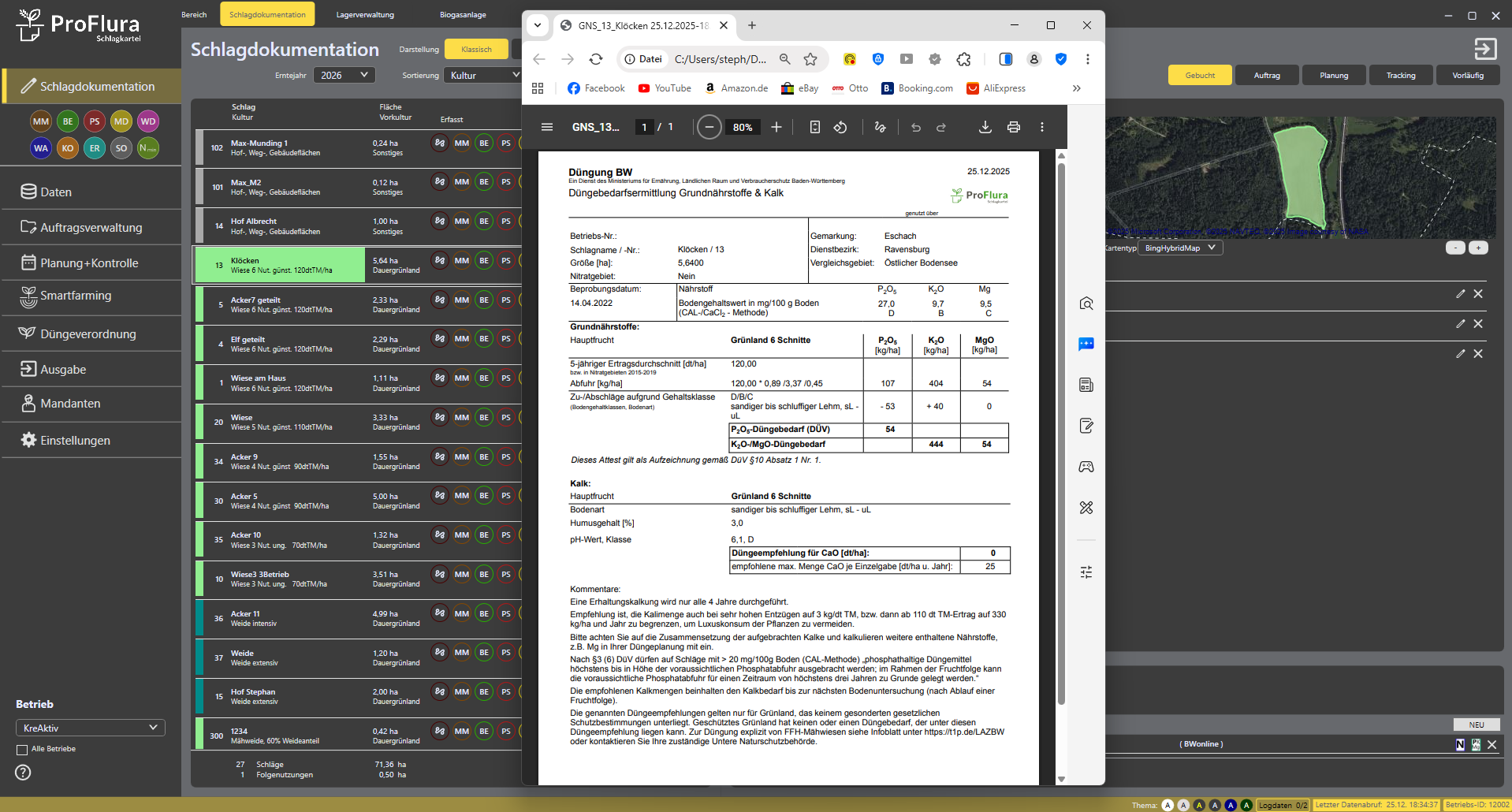The width and height of the screenshot is (1512, 812).
Task: Open the Erntejahr 2026 dropdown
Action: tap(344, 75)
